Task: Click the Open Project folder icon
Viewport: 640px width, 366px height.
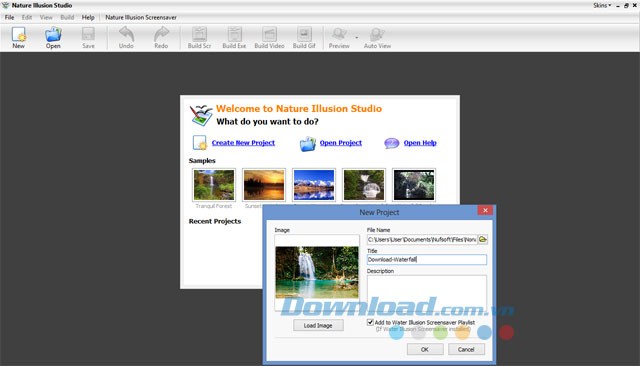Action: (x=308, y=143)
